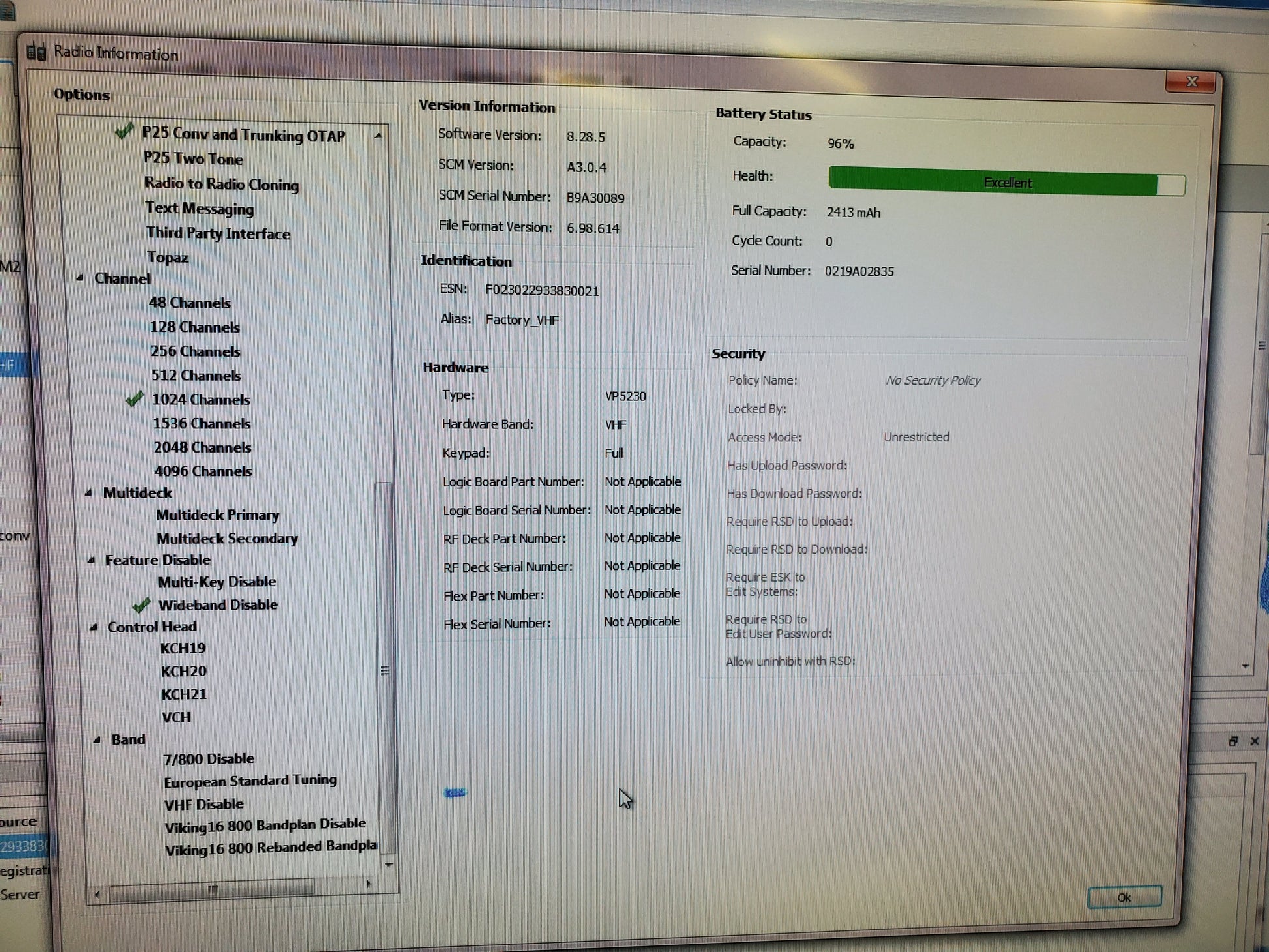Click the background panel restore icon
Viewport: 1269px width, 952px height.
tap(1233, 741)
